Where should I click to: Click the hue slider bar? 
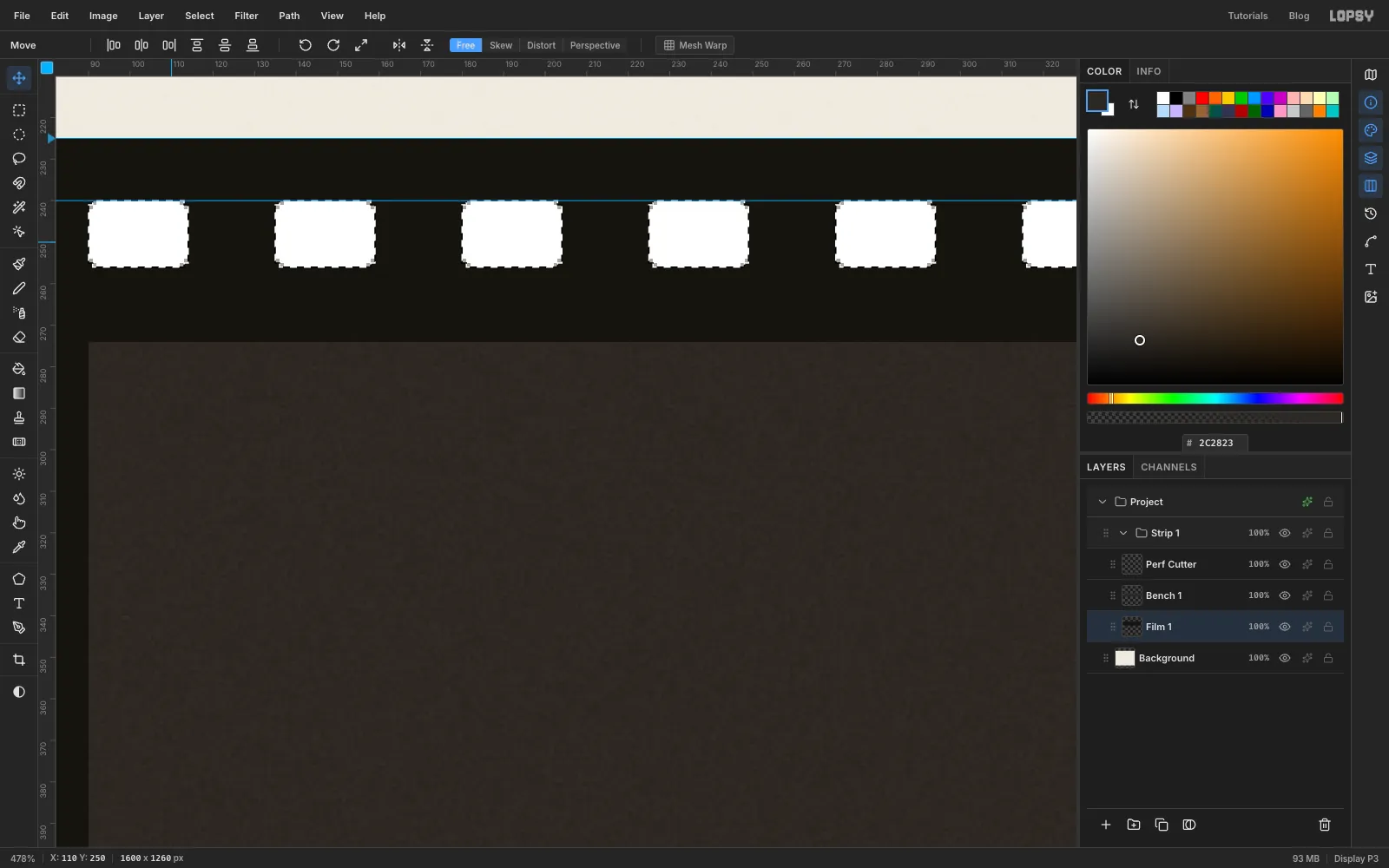[1215, 398]
